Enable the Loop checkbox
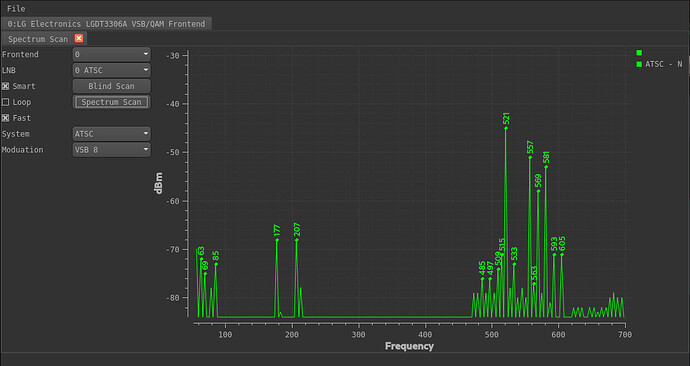The width and height of the screenshot is (690, 366). [5, 102]
